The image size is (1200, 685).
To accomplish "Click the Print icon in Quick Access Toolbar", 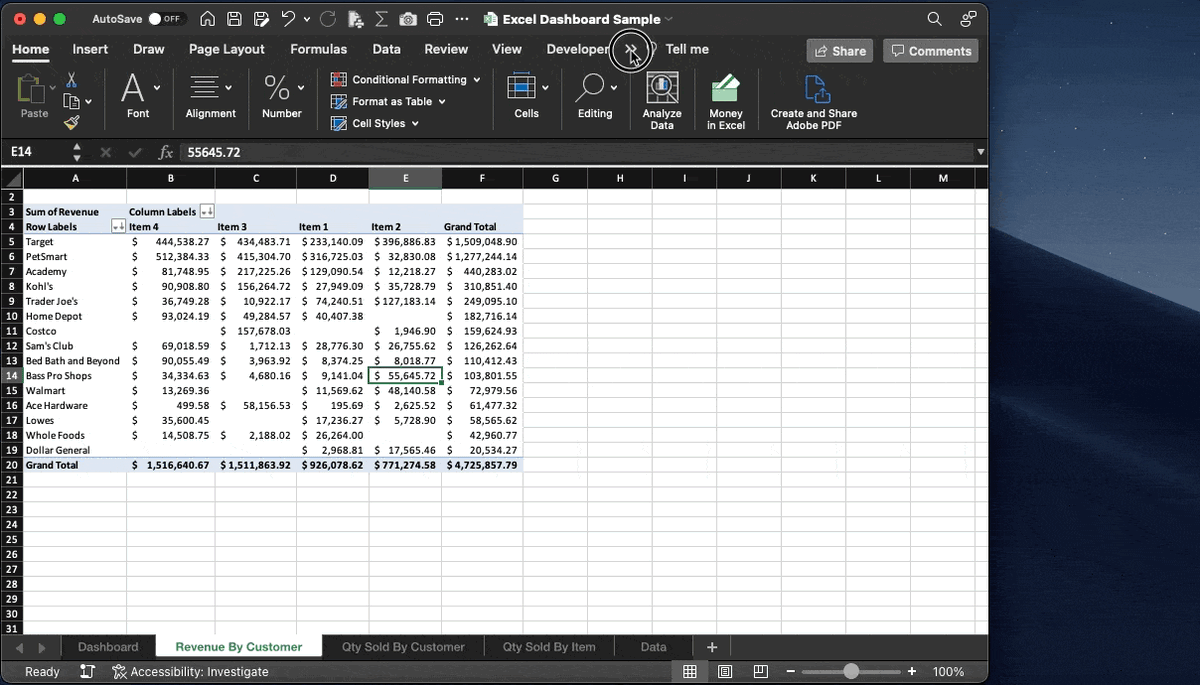I will point(434,18).
